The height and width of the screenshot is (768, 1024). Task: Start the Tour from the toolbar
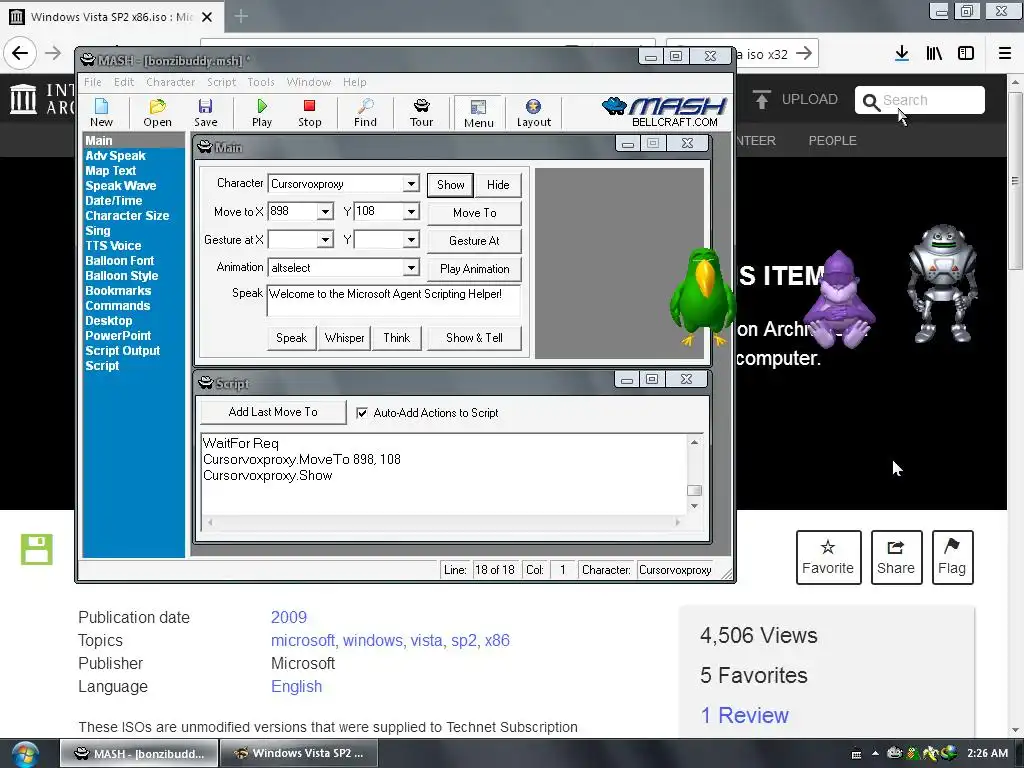click(421, 112)
